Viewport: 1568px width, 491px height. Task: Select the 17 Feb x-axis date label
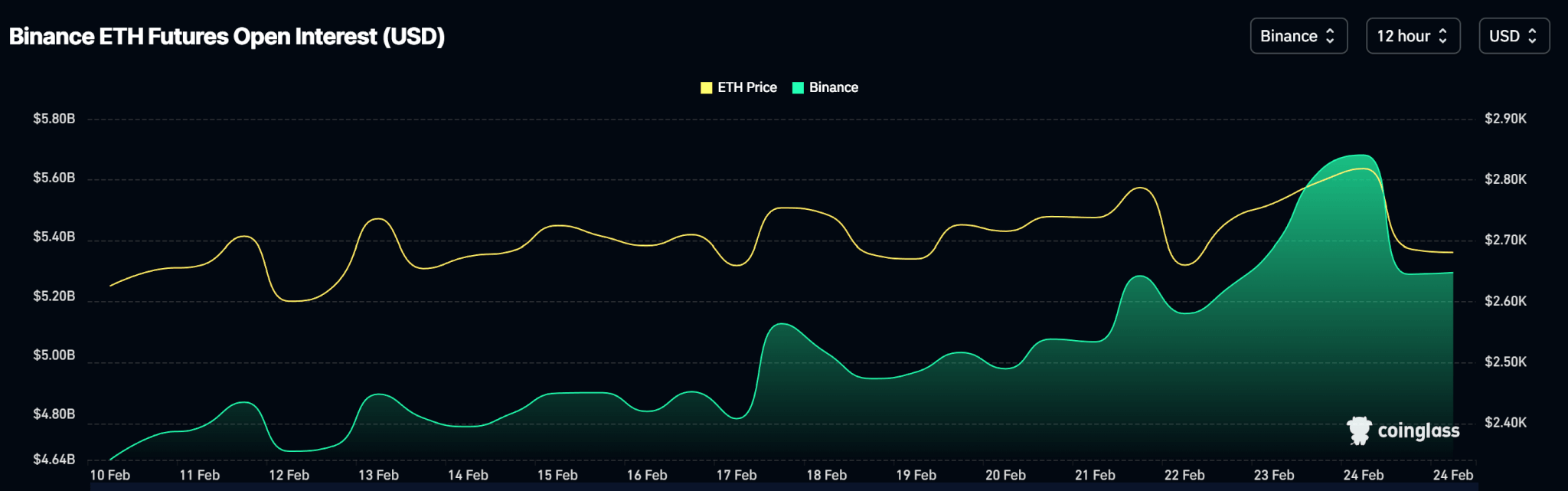pos(736,475)
